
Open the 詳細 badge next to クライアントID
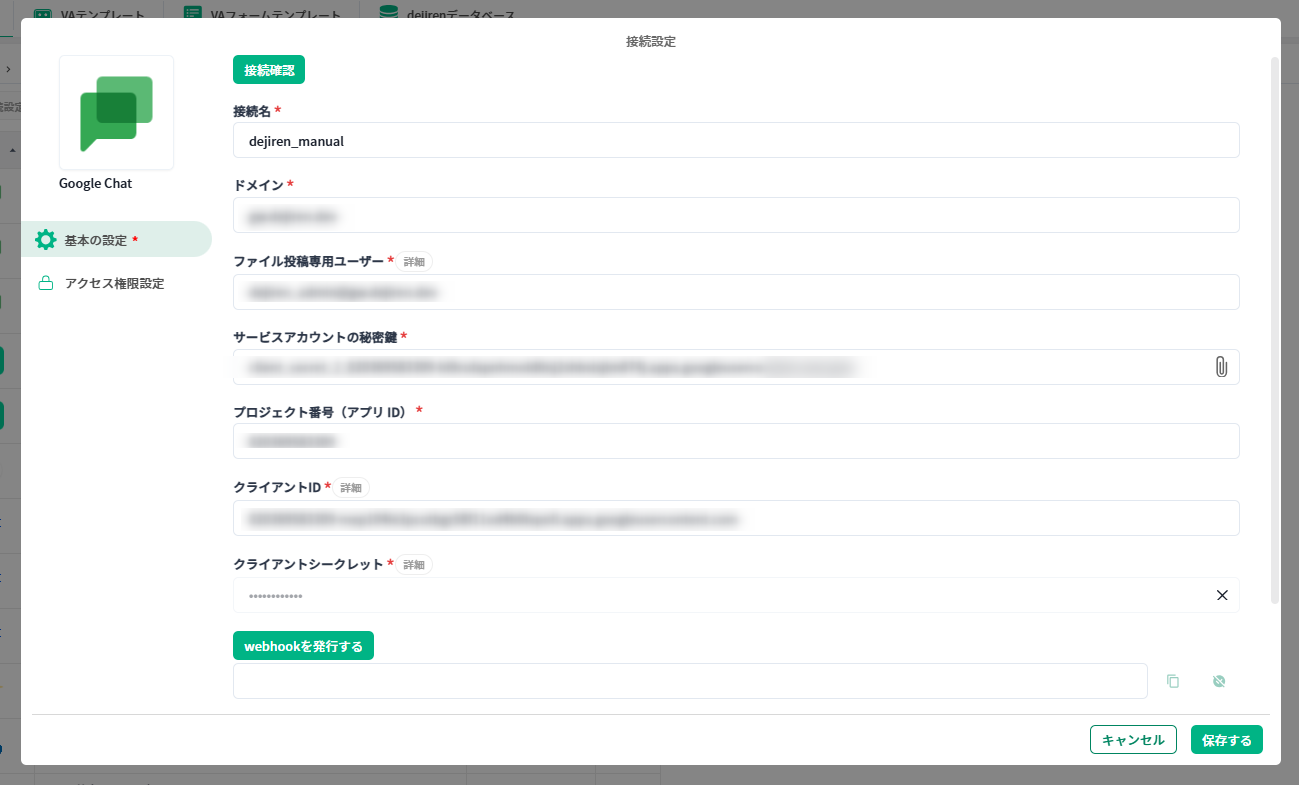pos(351,487)
